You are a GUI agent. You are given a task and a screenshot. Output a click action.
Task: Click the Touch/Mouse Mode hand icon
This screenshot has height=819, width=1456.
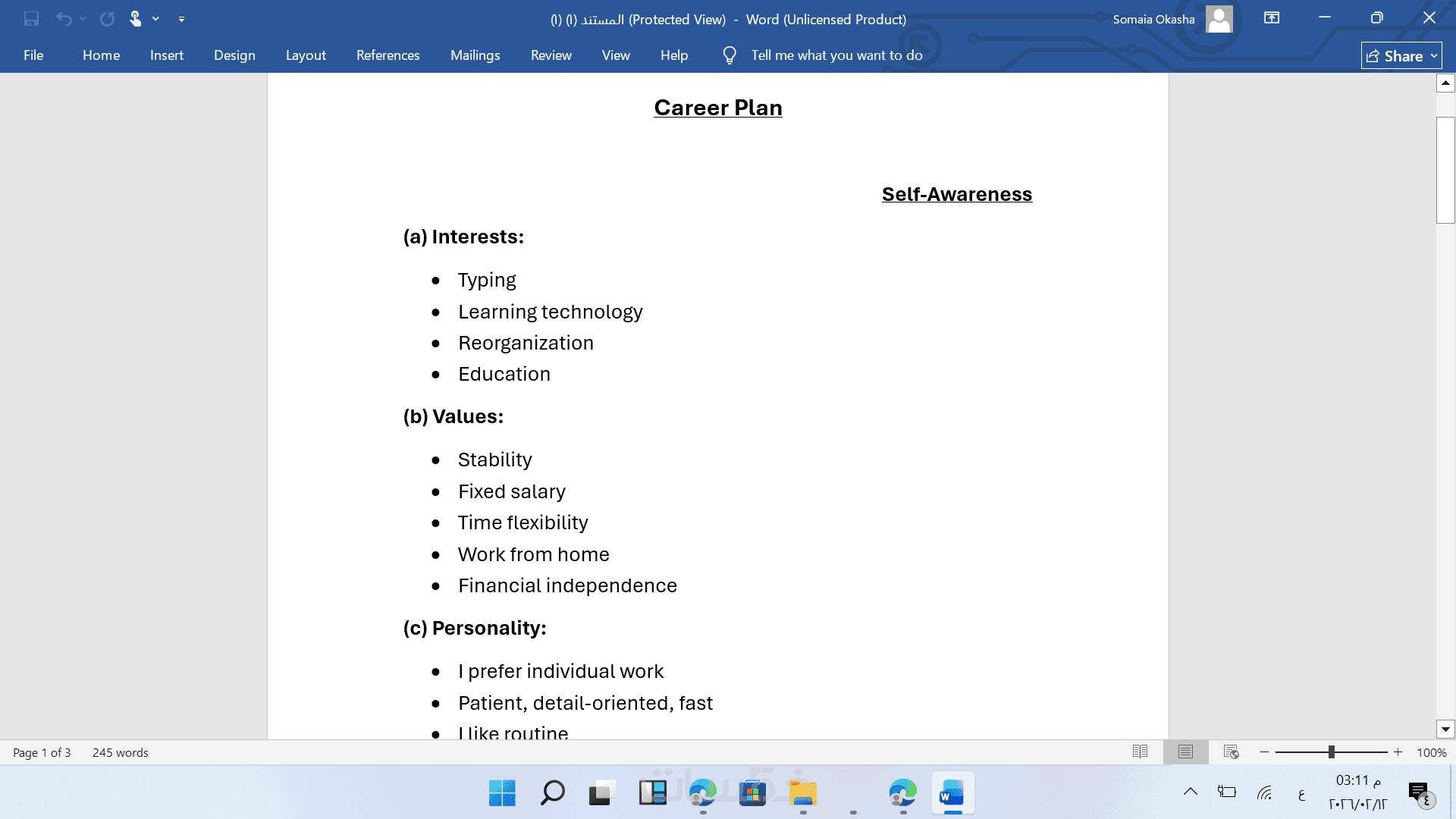[x=135, y=19]
